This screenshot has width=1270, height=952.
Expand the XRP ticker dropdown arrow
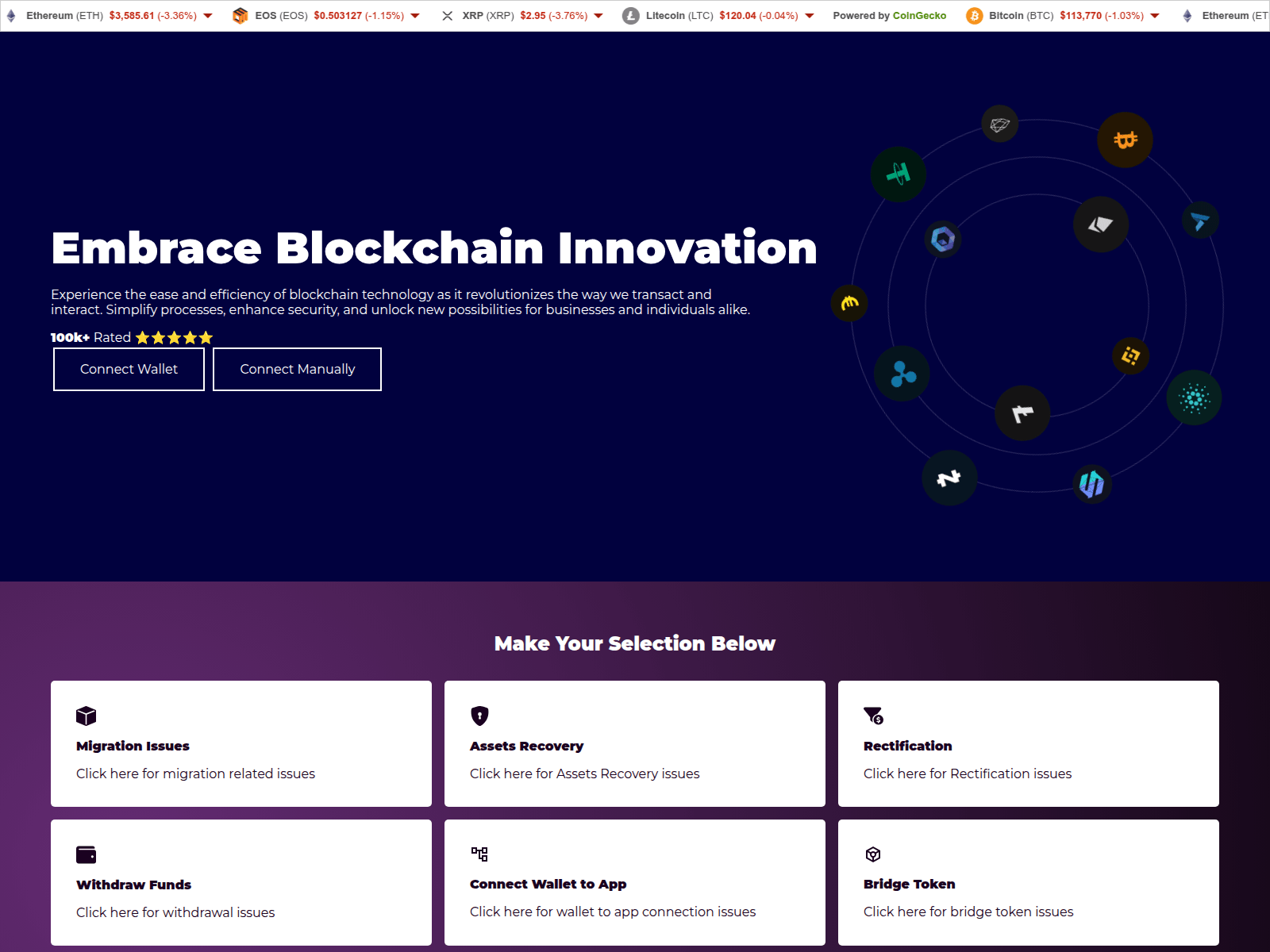click(x=598, y=16)
